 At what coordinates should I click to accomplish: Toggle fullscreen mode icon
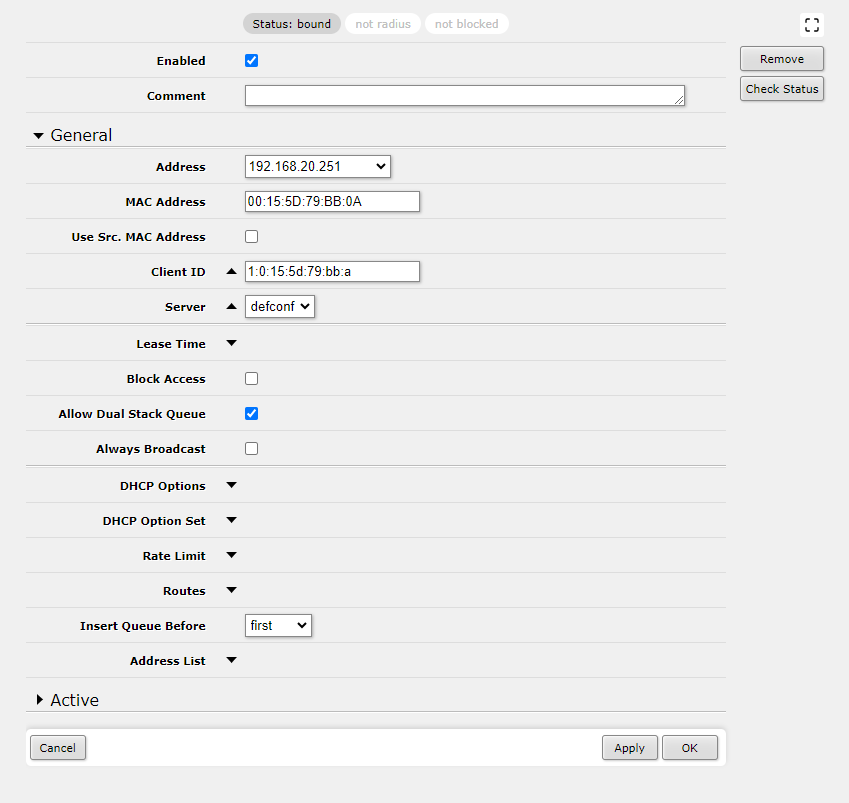point(812,25)
